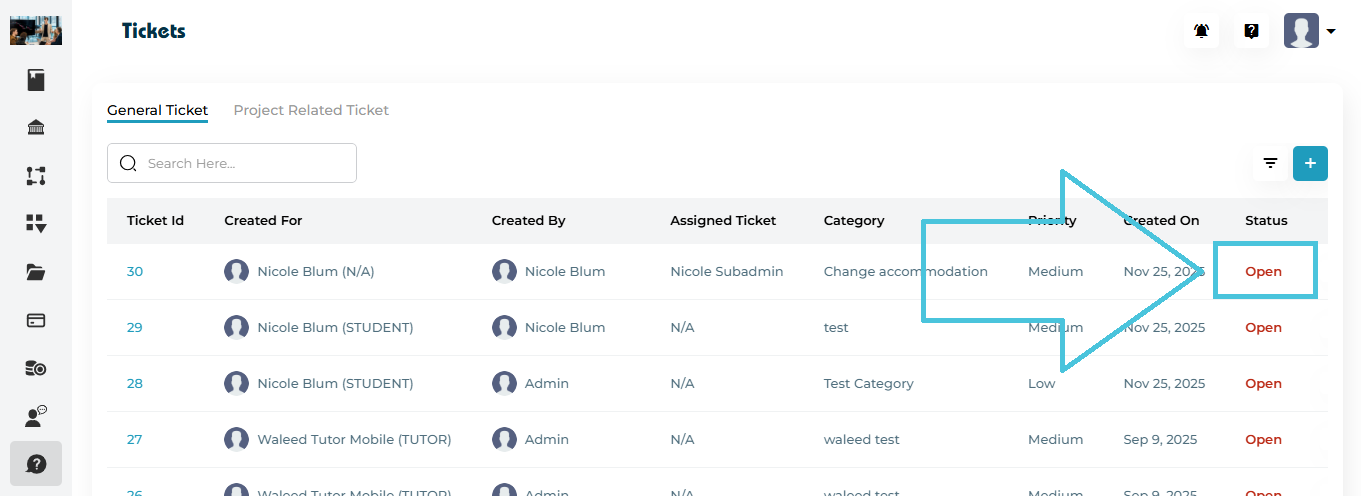
Task: Open ticket ID 28 link
Action: [x=135, y=384]
